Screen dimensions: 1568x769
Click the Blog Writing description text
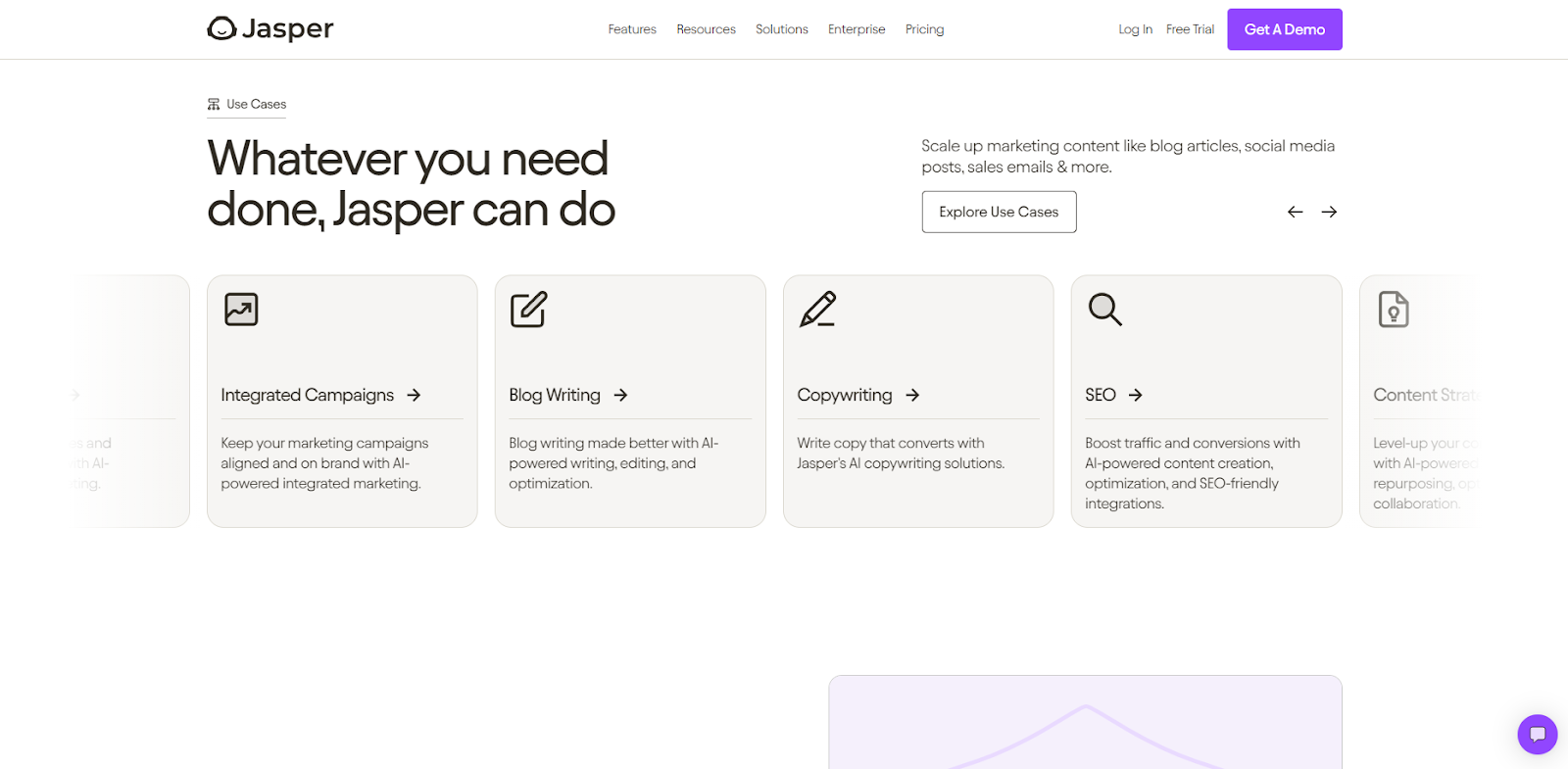click(x=613, y=463)
